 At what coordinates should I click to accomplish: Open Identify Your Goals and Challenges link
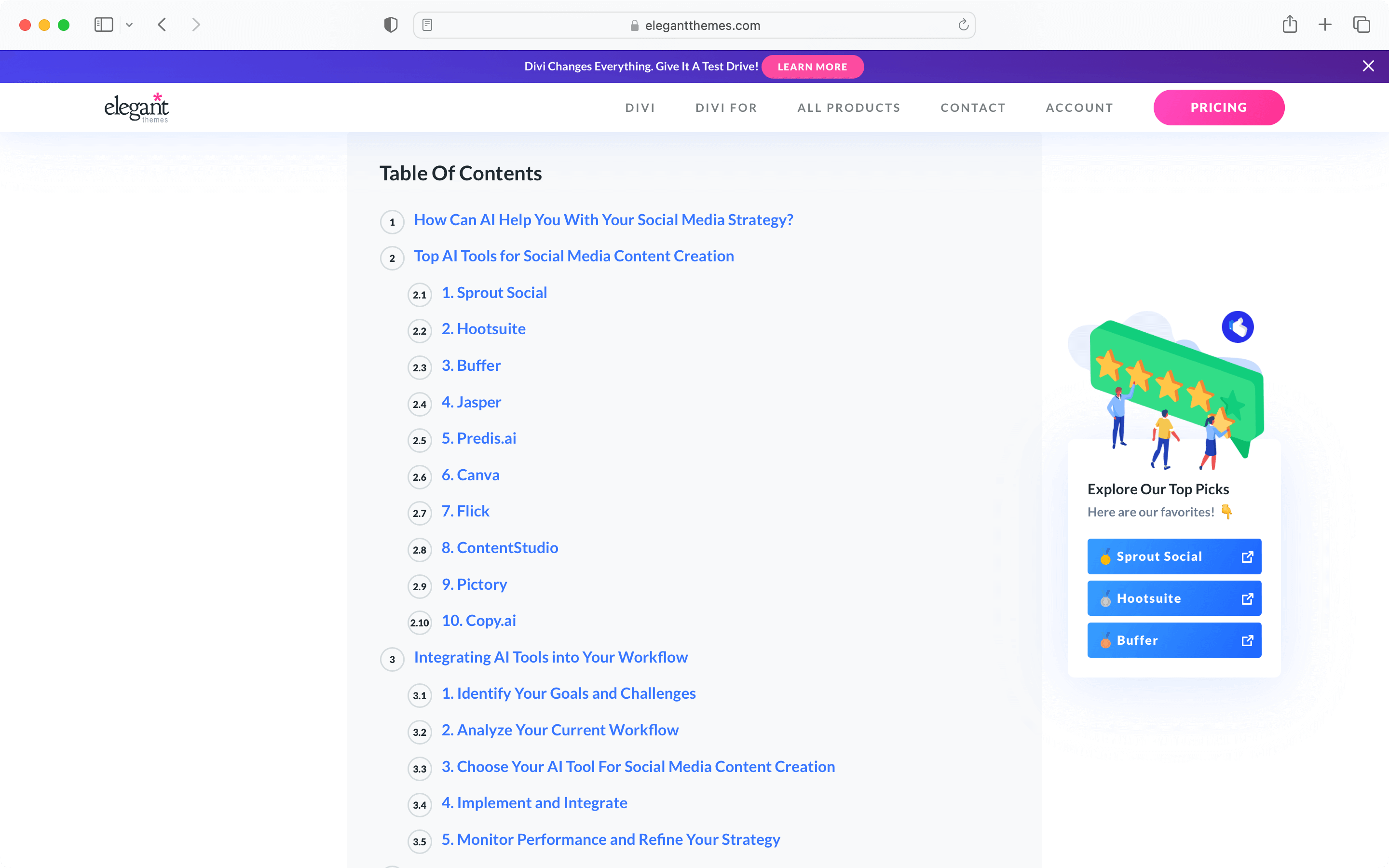point(568,693)
